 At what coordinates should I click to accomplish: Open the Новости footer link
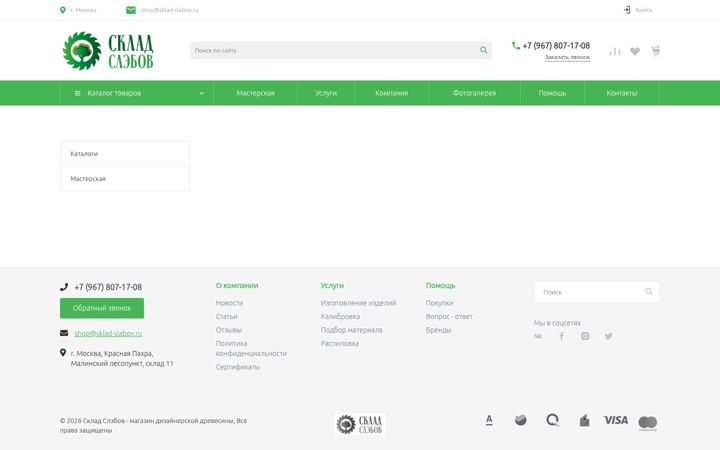coord(230,303)
